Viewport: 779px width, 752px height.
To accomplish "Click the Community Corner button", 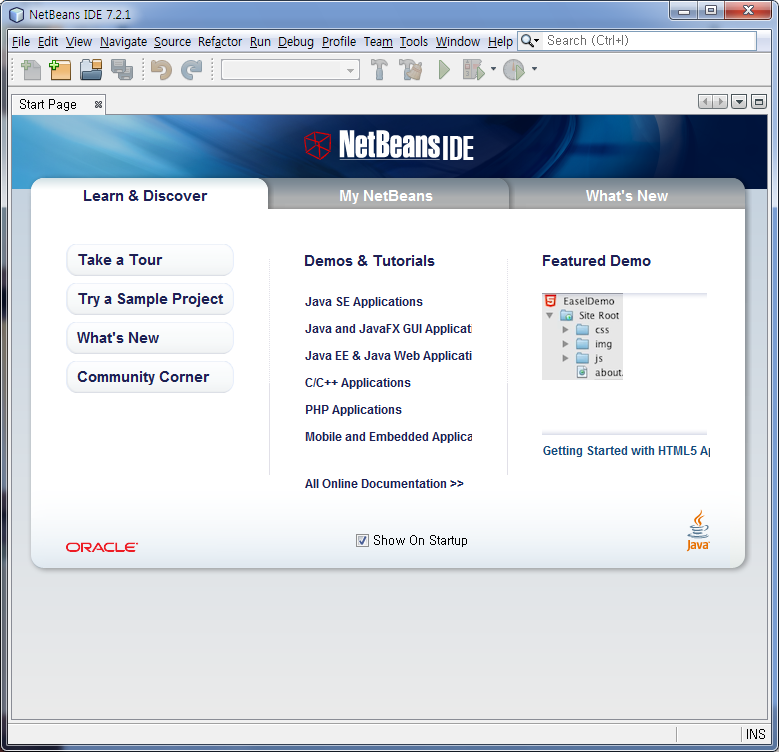I will tap(150, 376).
